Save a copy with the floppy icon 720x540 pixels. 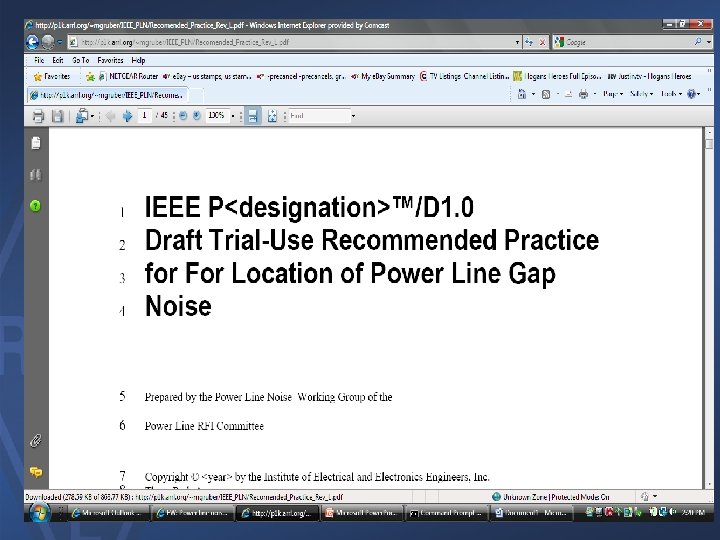[x=57, y=116]
